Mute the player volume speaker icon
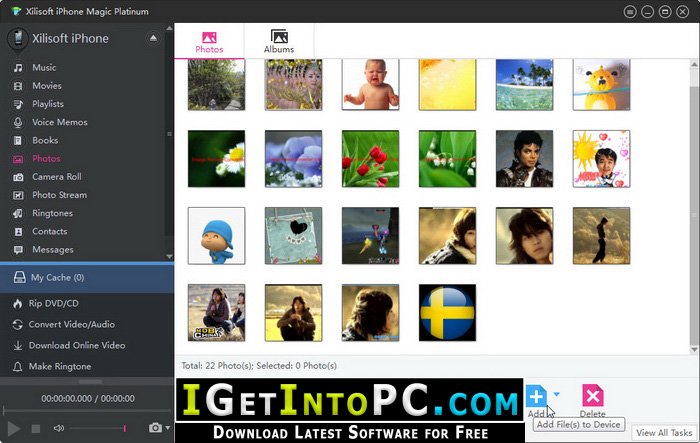 (x=58, y=428)
